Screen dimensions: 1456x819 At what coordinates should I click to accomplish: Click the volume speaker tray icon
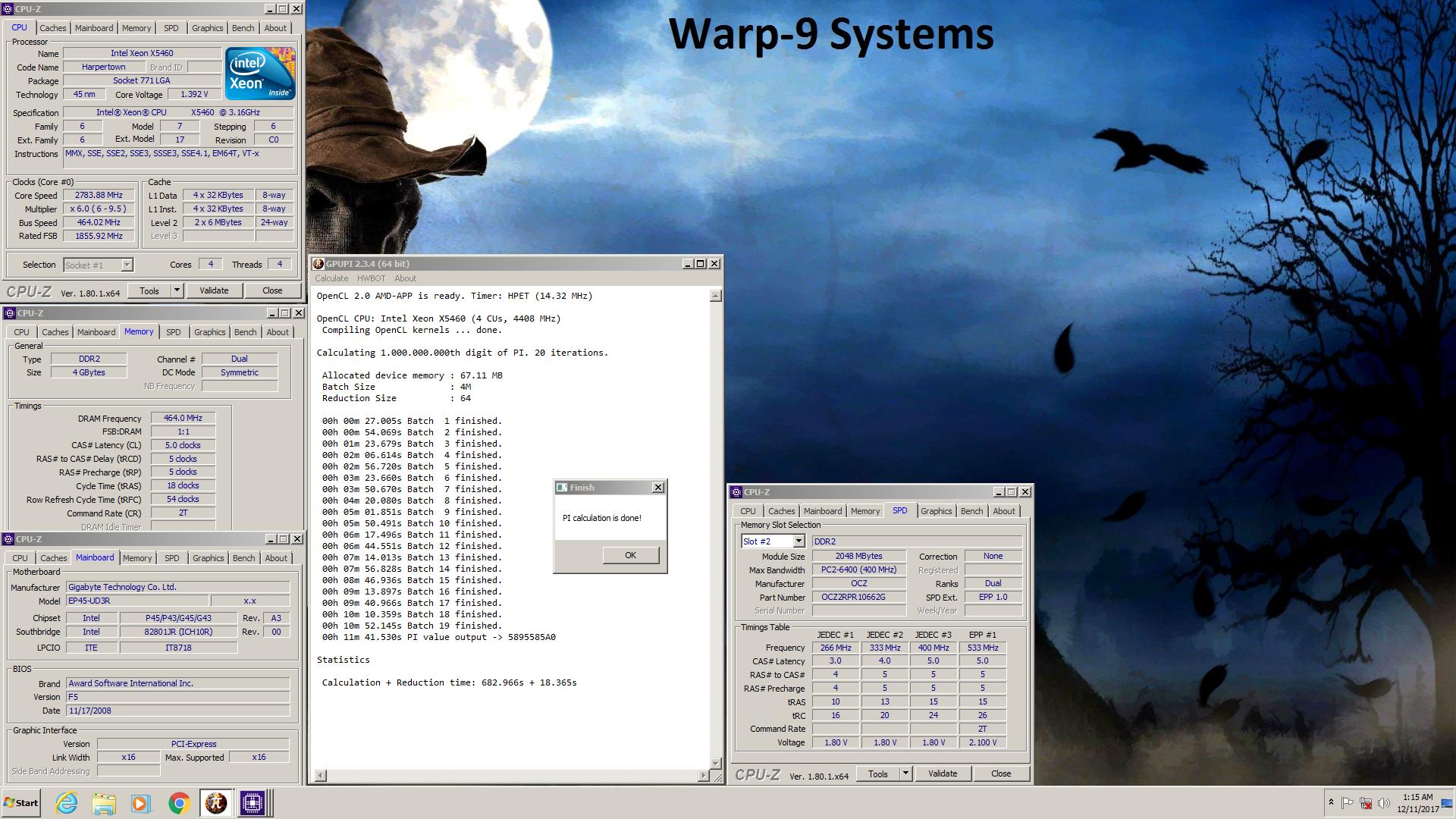[1383, 803]
